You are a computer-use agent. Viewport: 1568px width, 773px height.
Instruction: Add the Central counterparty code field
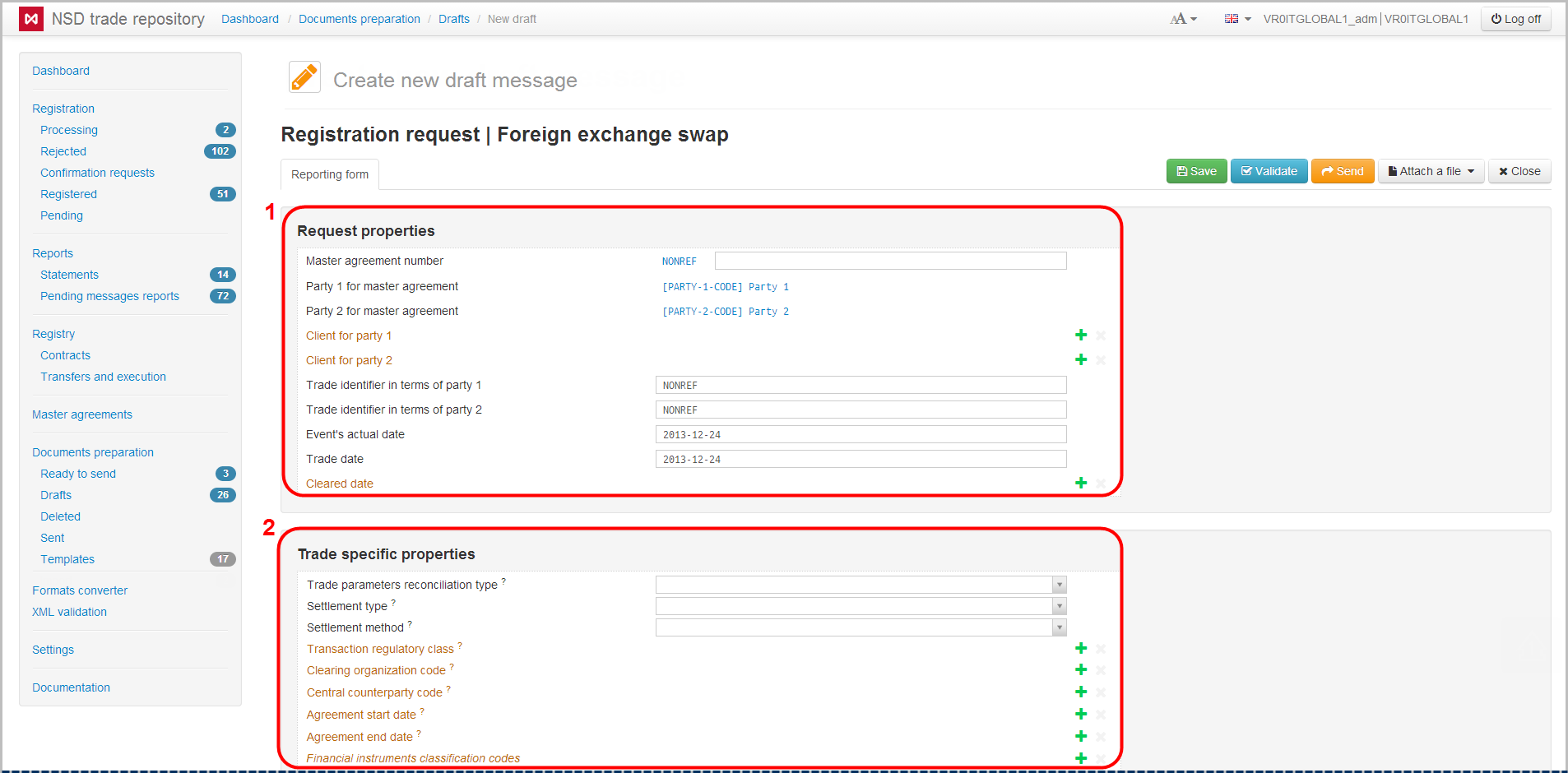1081,692
